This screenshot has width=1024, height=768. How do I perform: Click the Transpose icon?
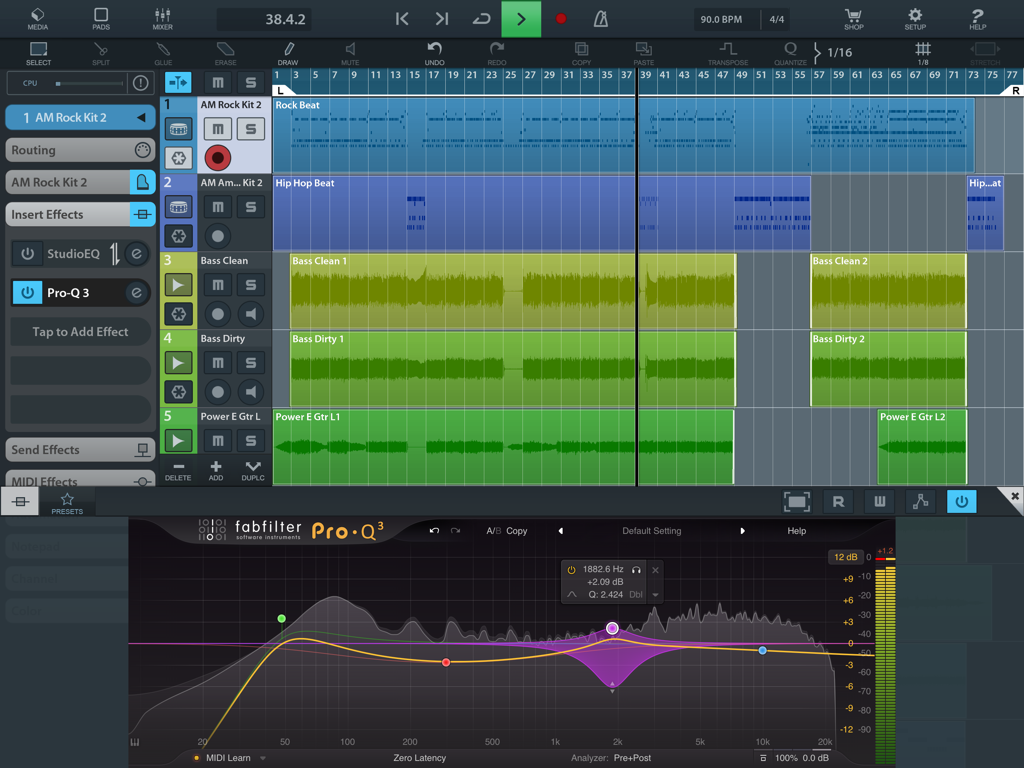728,52
